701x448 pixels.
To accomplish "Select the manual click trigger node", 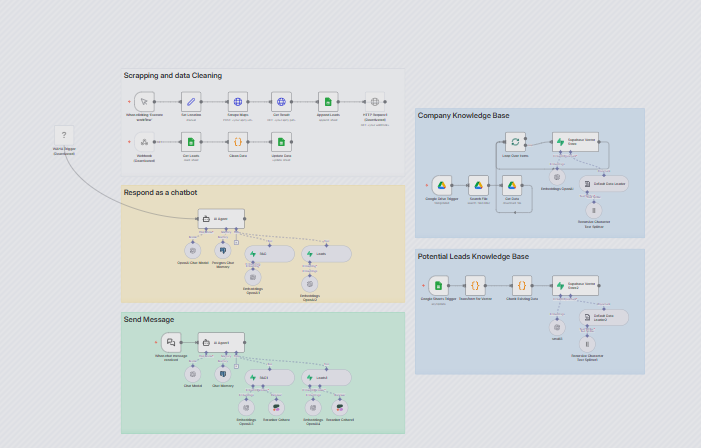I will [x=144, y=102].
